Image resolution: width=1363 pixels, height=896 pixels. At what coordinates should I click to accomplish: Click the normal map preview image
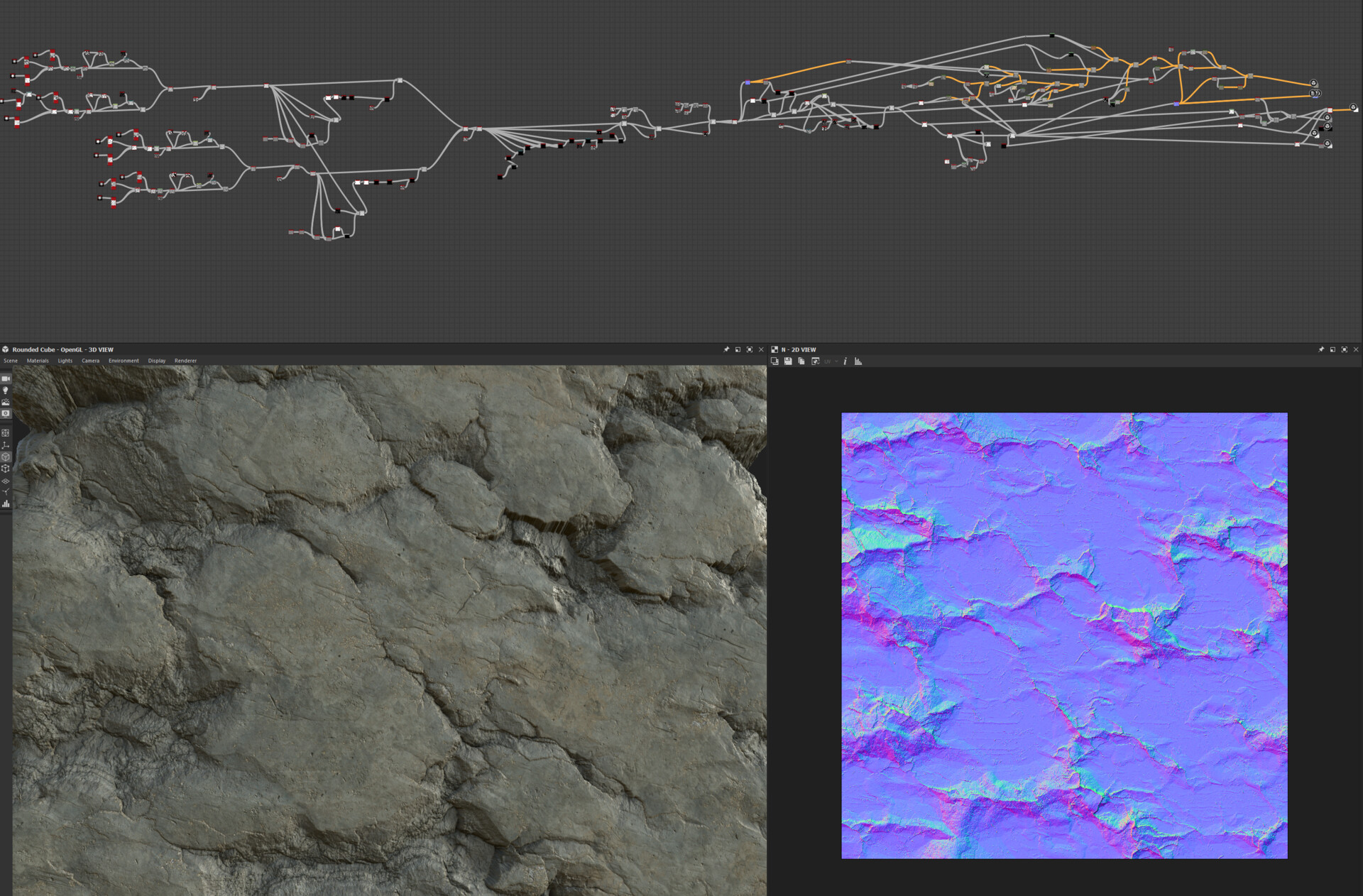(x=1063, y=635)
